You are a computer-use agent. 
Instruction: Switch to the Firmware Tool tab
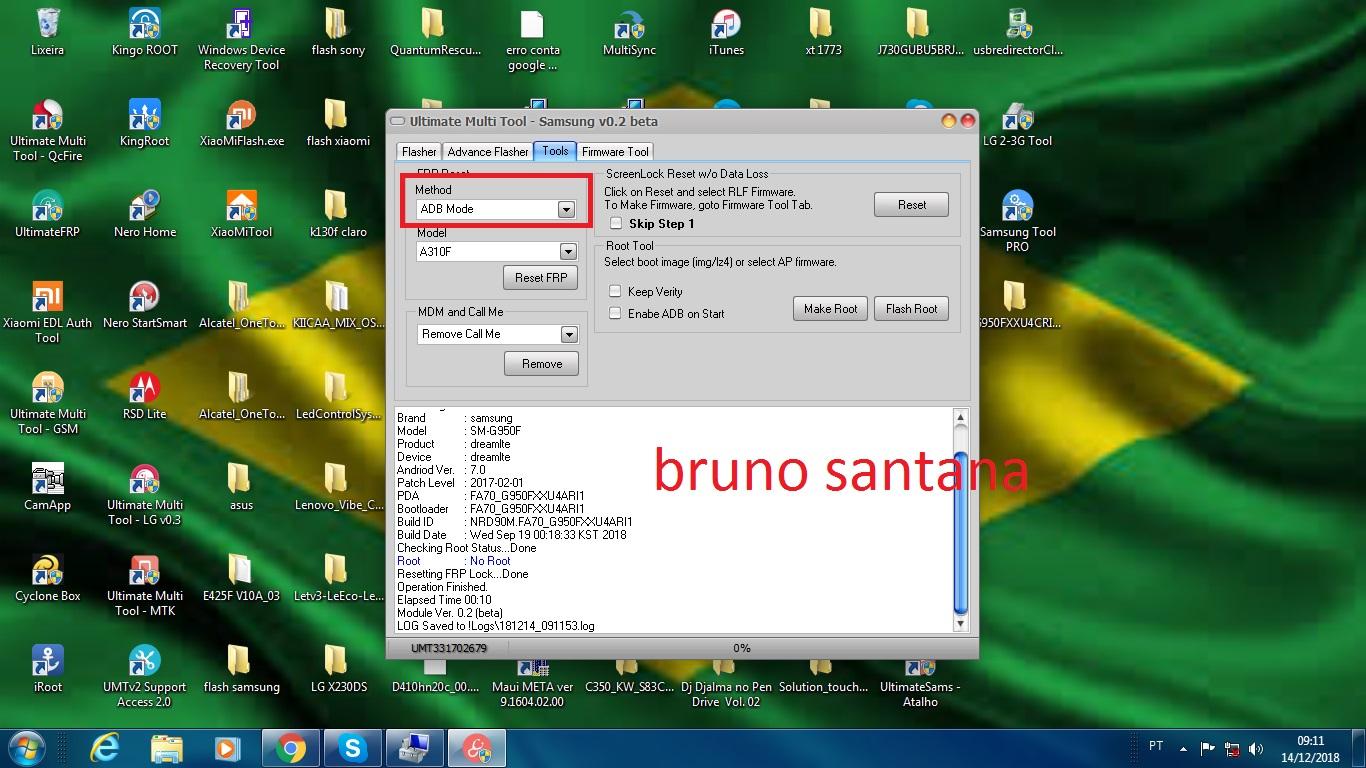[615, 152]
